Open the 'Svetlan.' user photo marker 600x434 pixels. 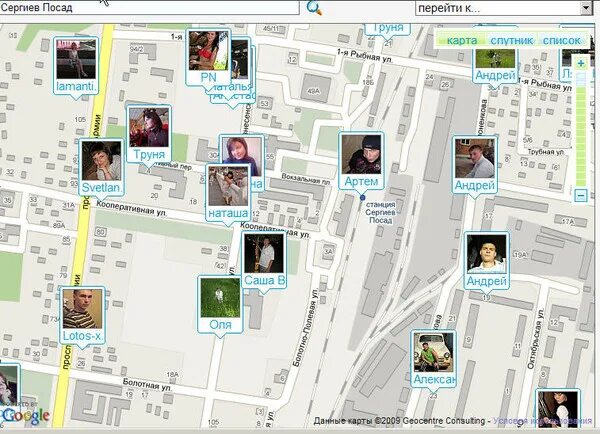click(x=102, y=168)
